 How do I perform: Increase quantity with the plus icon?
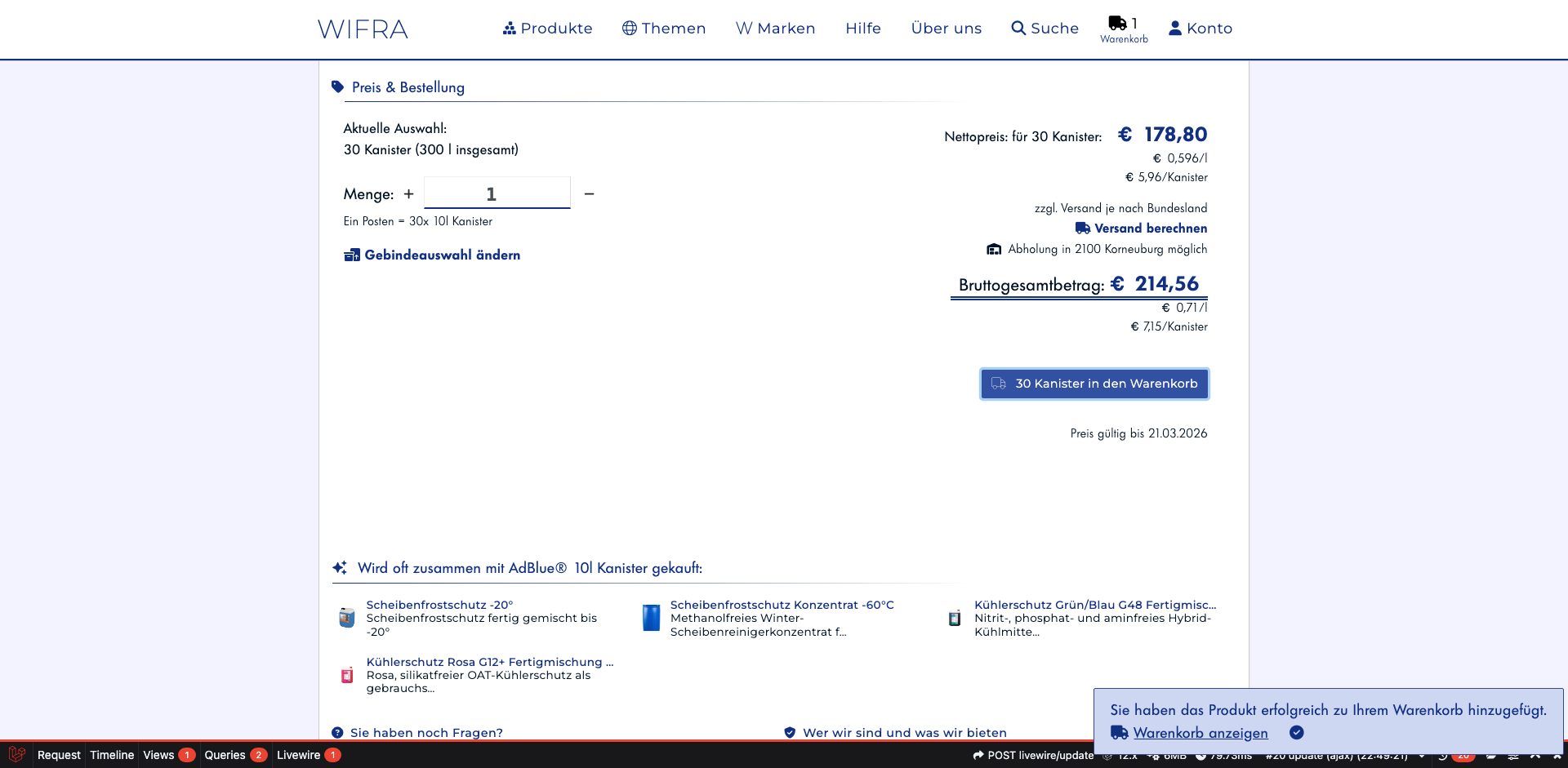point(408,194)
